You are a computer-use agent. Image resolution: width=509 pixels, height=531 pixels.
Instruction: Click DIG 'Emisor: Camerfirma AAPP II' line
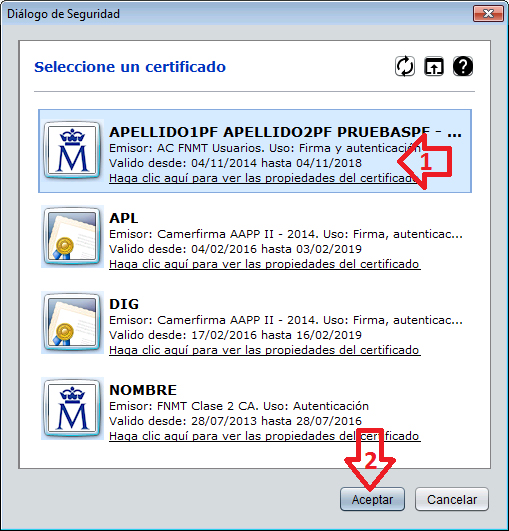[286, 320]
